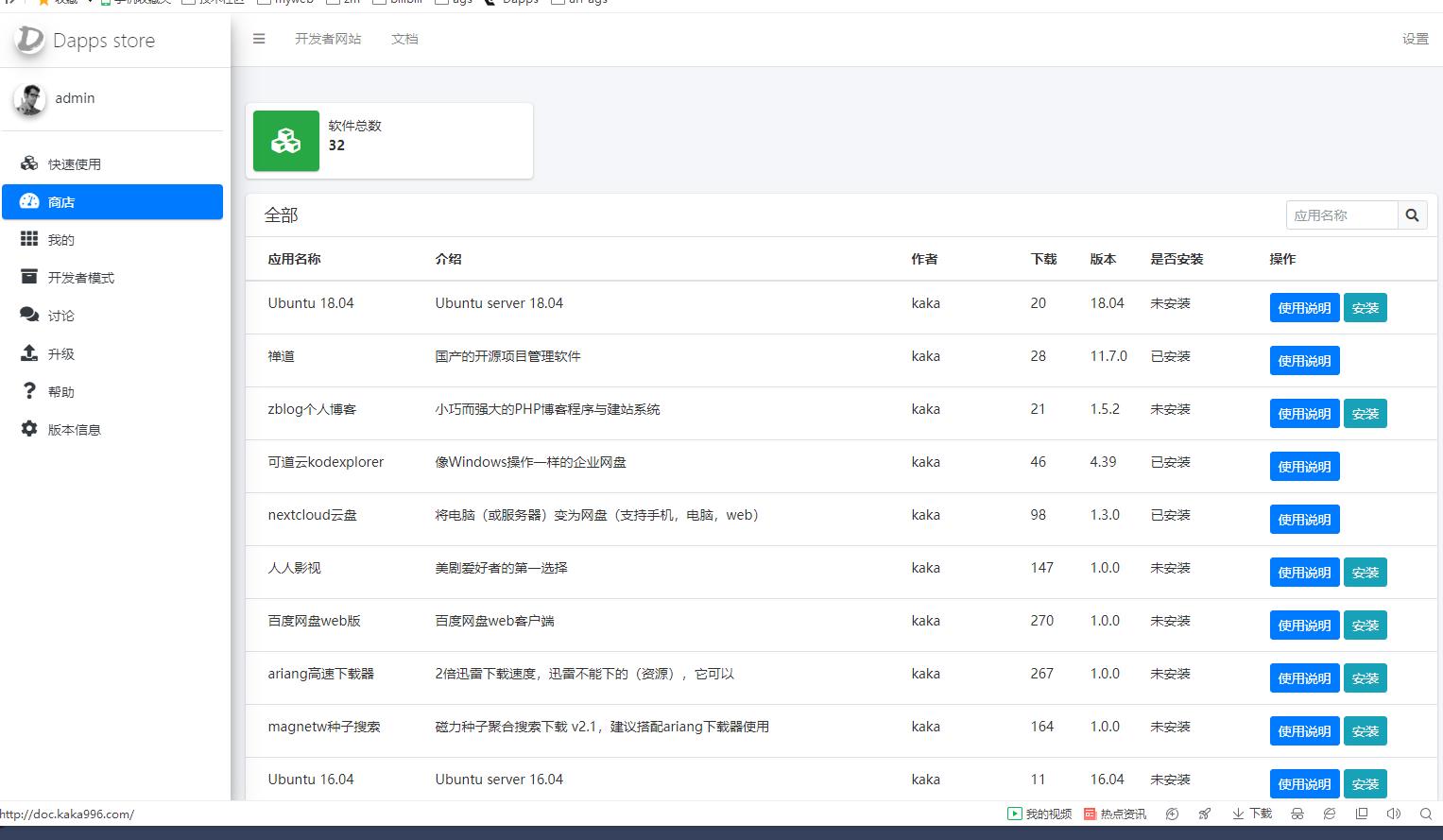The width and height of the screenshot is (1443, 840).
Task: Switch to the 文档 tab
Action: [x=404, y=39]
